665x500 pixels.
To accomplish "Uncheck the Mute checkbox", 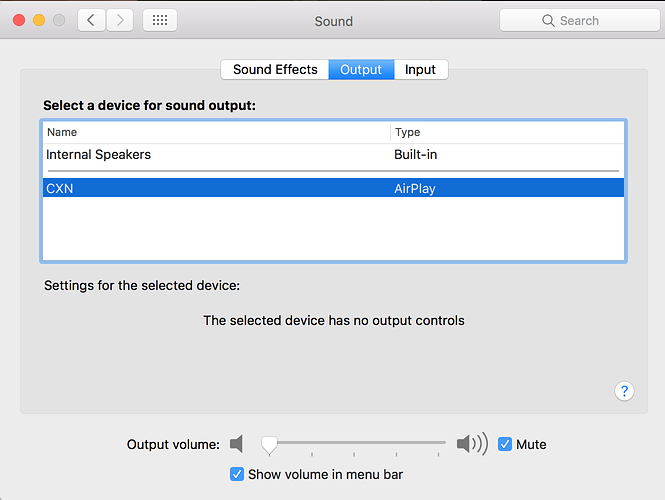I will (505, 444).
